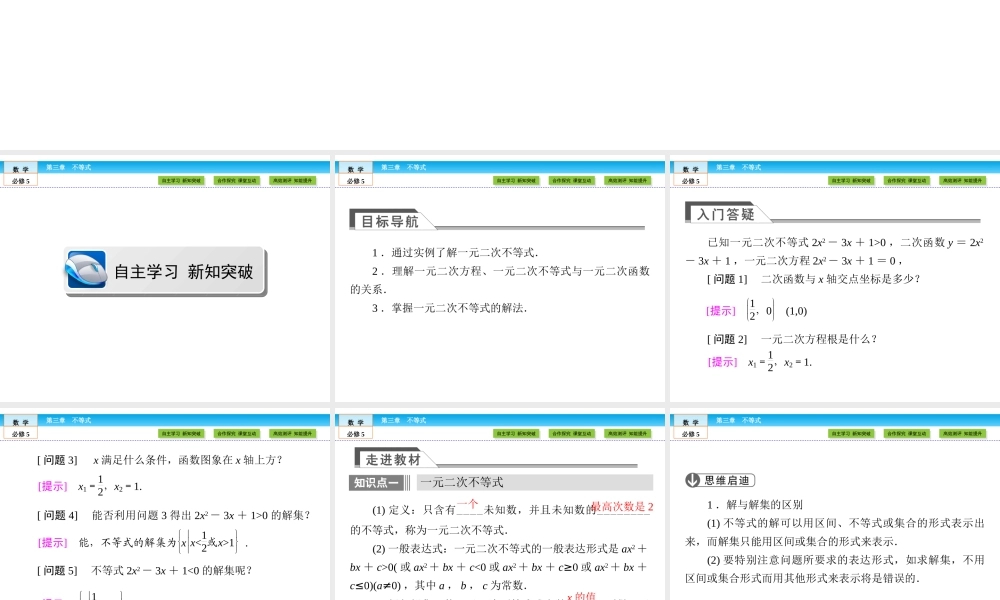This screenshot has height=600, width=1000.
Task: Click the blue globe icon beside 自主学习 新知突破 title
Action: (x=86, y=270)
